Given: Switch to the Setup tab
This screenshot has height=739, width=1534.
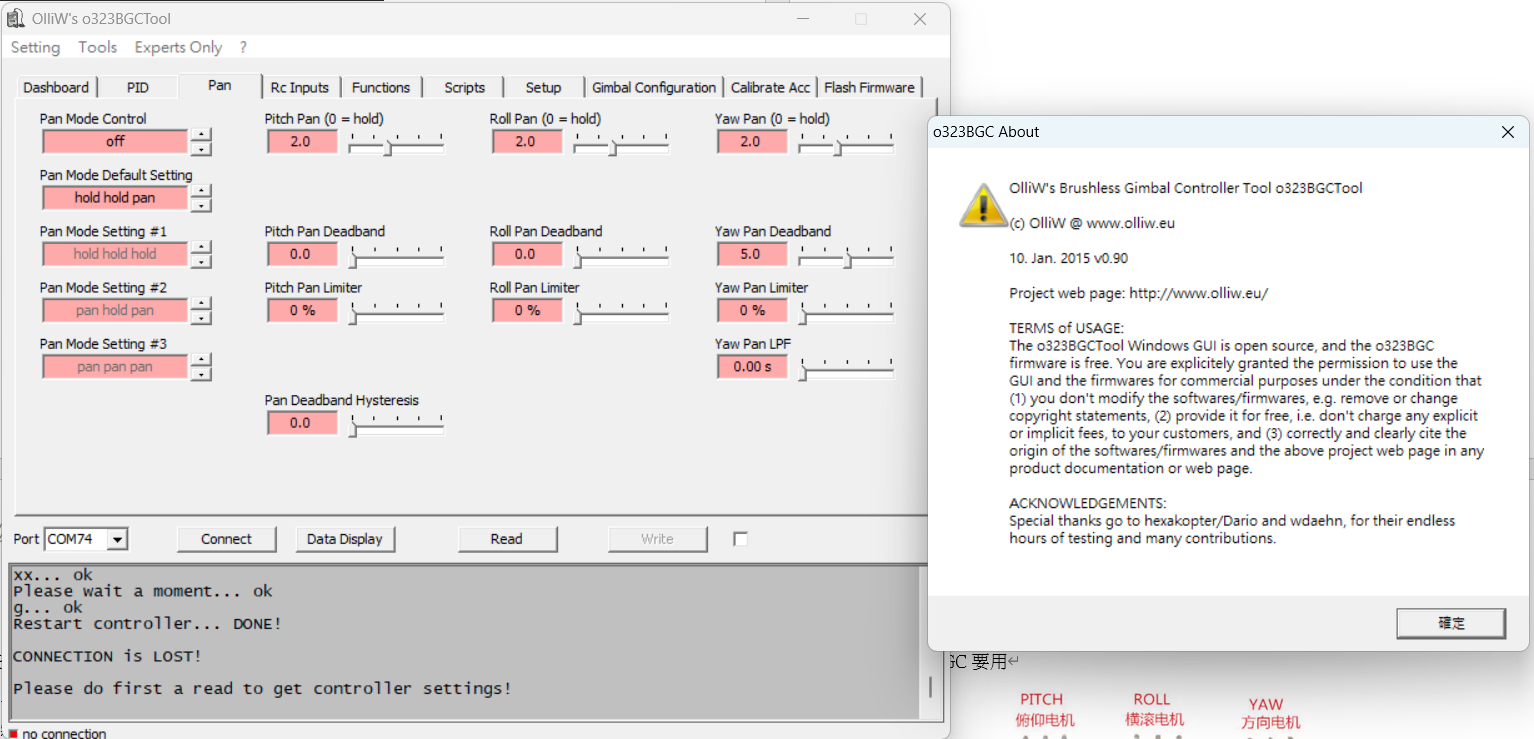Looking at the screenshot, I should pos(543,88).
